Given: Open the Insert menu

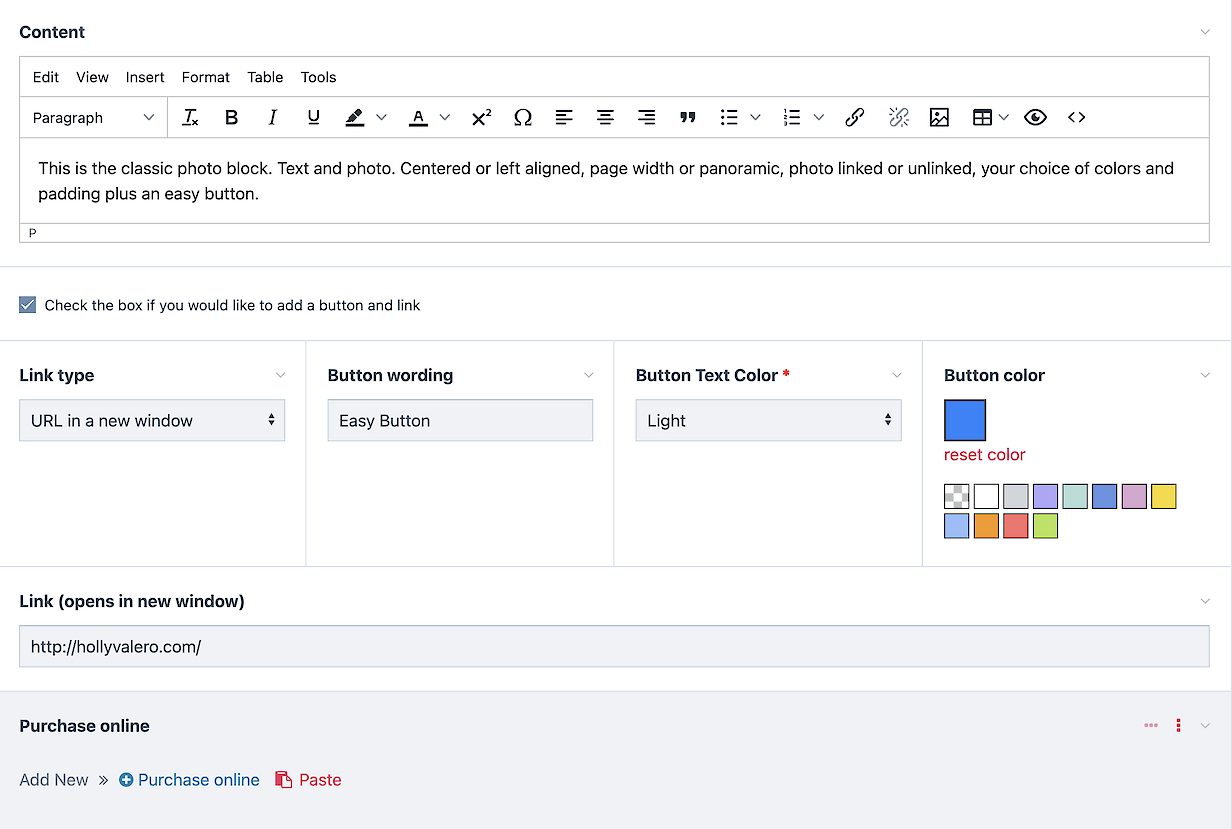Looking at the screenshot, I should pos(145,77).
